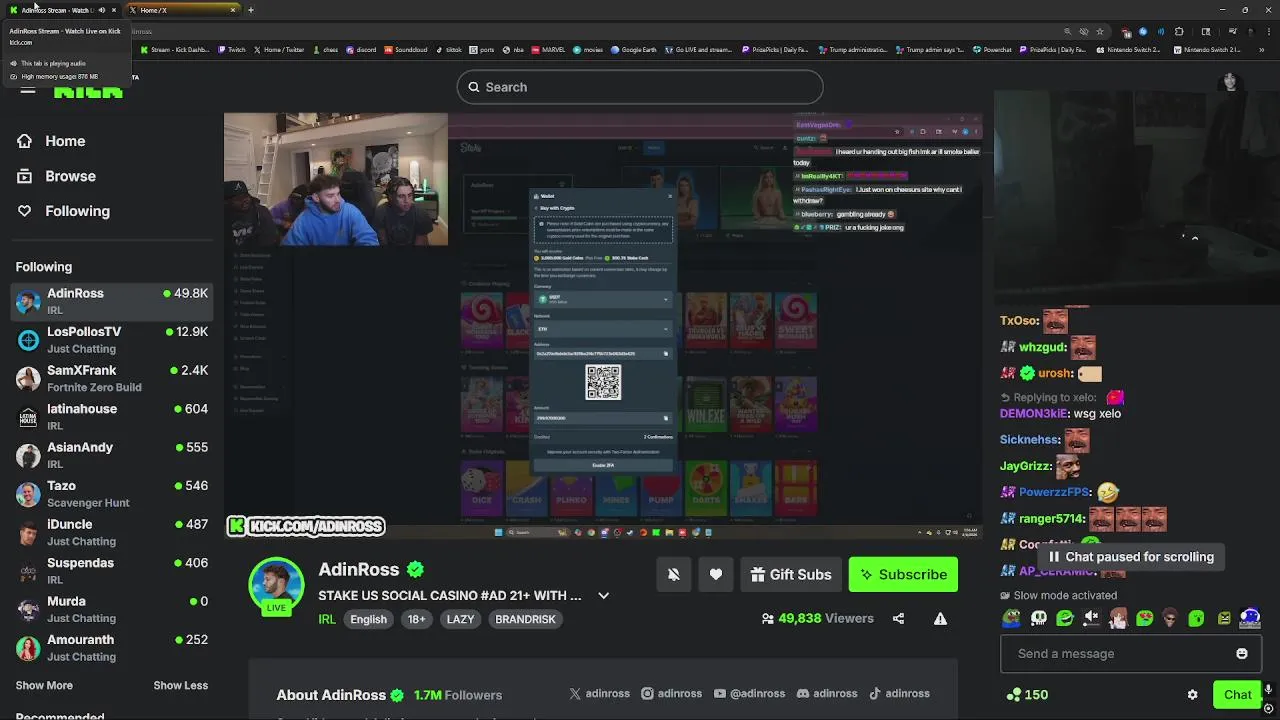Screen dimensions: 1280x720
Task: Open Instagram adinross social link
Action: [x=672, y=693]
